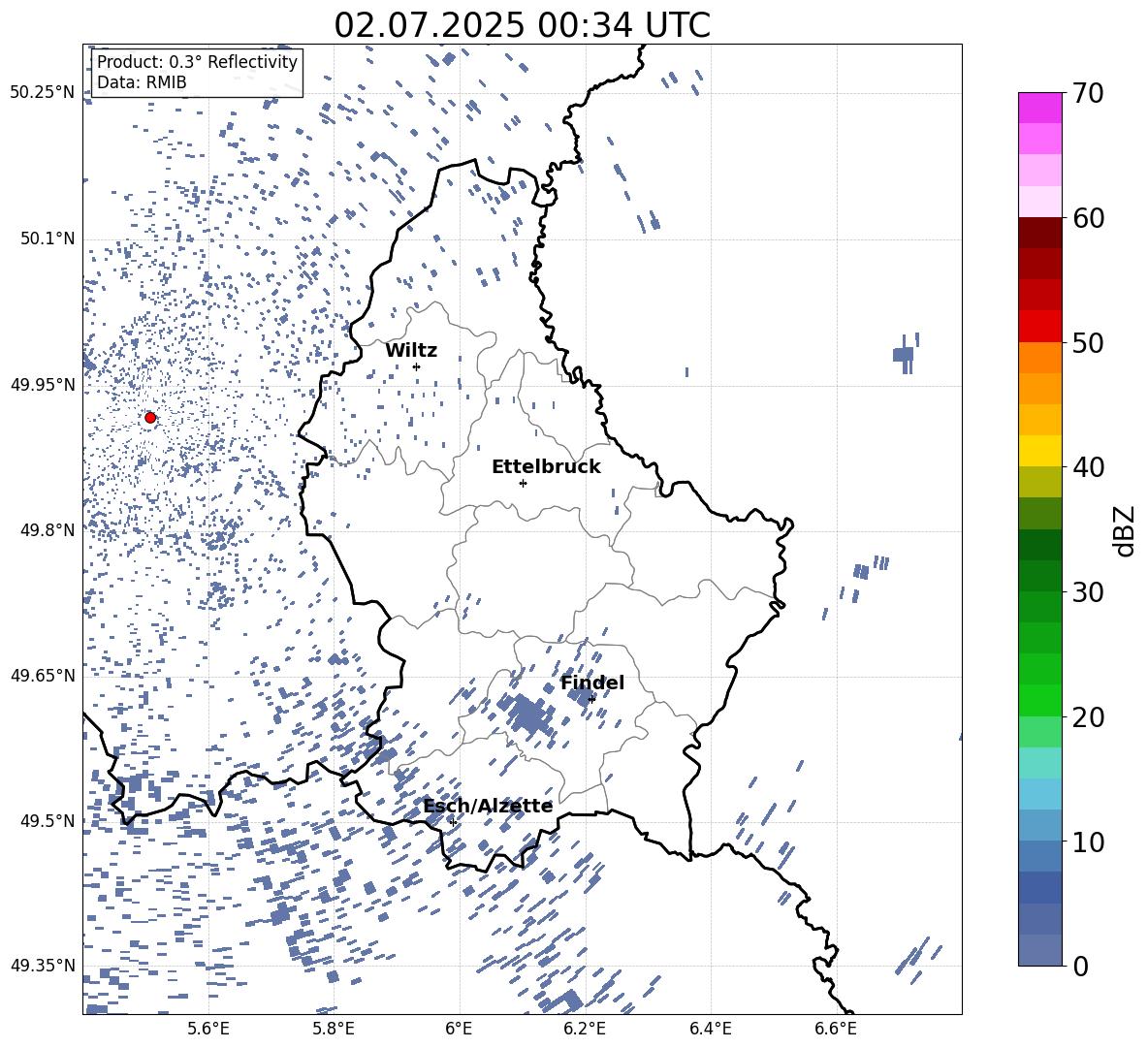The width and height of the screenshot is (1148, 1048).
Task: Select the Findel city label
Action: coord(592,683)
